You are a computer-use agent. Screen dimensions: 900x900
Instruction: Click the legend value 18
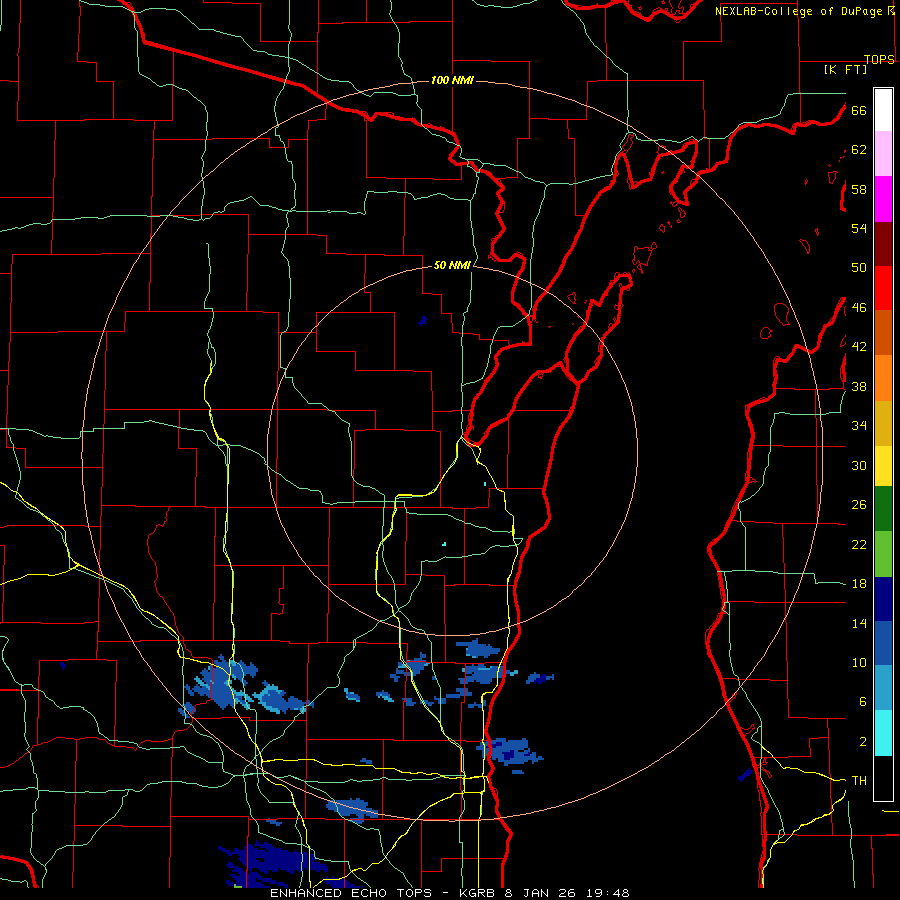pos(859,584)
